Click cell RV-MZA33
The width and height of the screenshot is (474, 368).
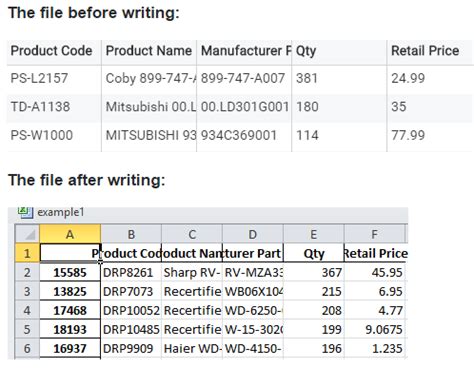[253, 272]
